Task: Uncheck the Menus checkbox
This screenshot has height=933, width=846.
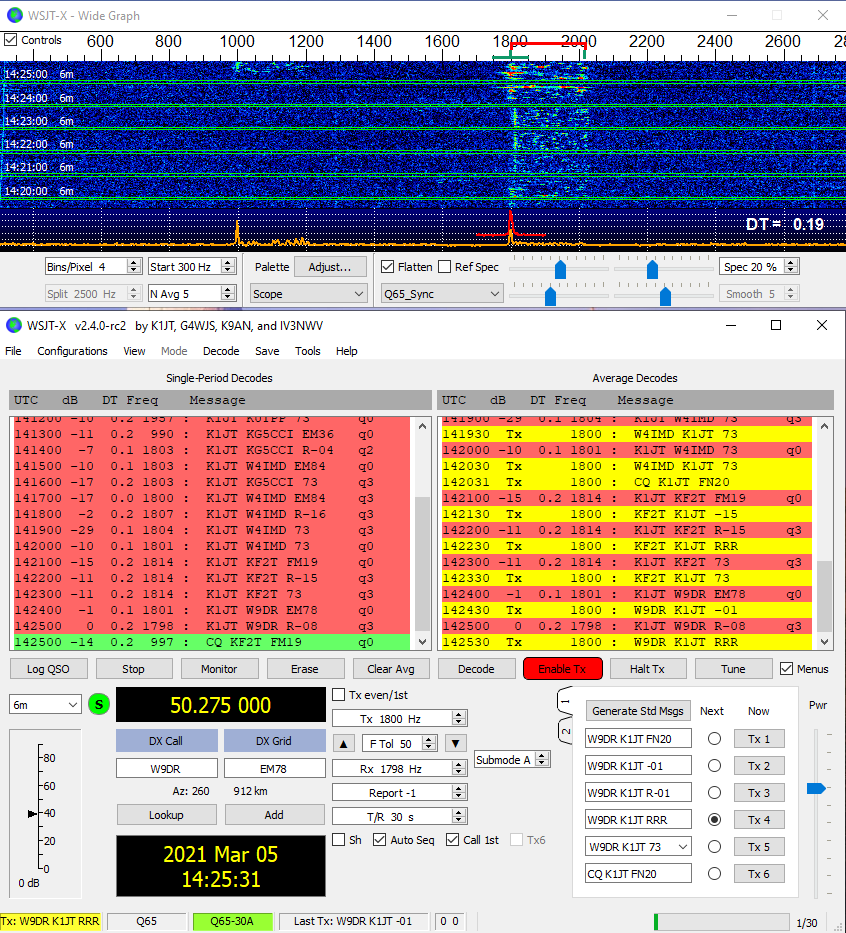Action: pos(787,669)
